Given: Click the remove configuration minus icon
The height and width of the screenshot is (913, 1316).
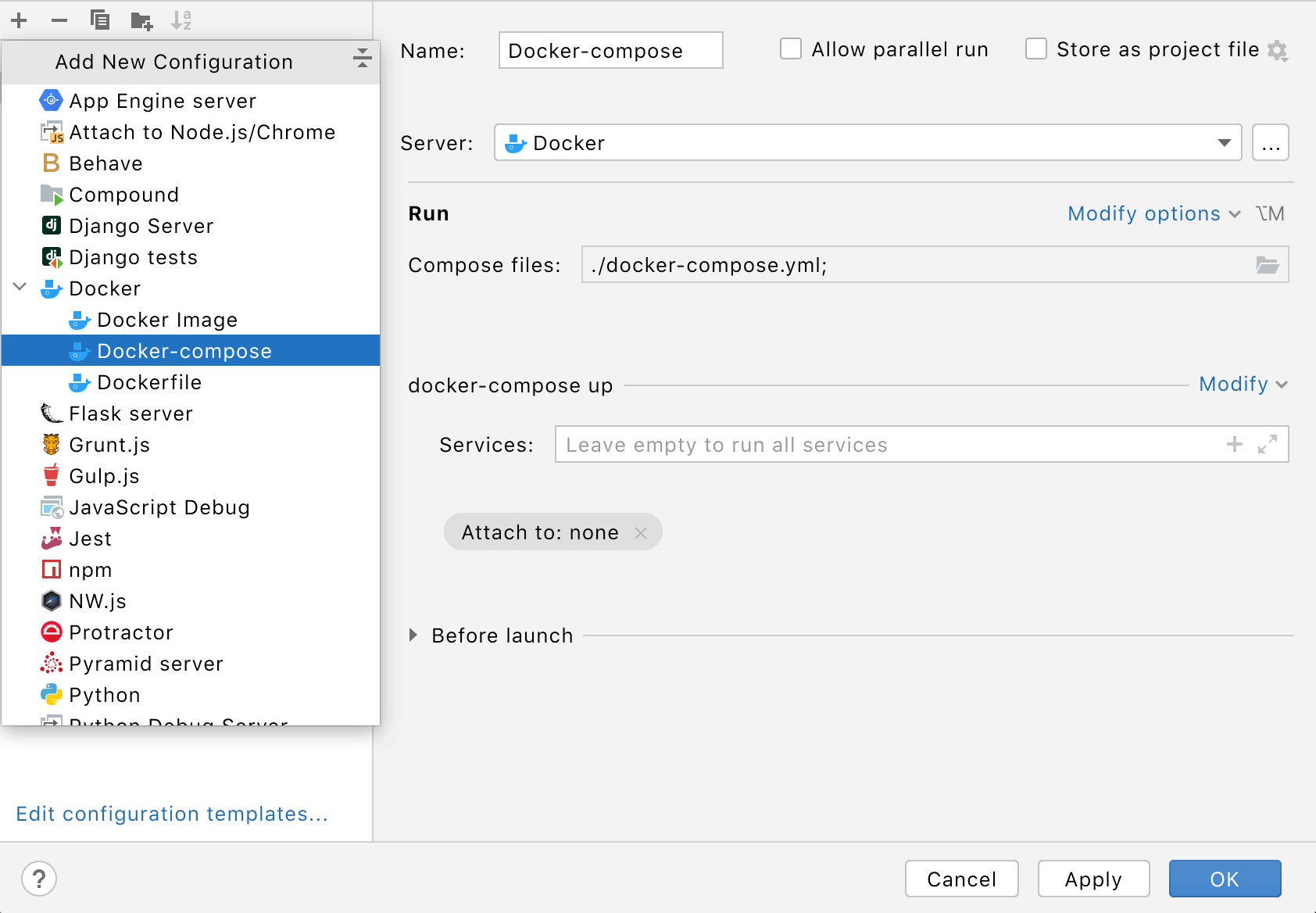Looking at the screenshot, I should [59, 21].
